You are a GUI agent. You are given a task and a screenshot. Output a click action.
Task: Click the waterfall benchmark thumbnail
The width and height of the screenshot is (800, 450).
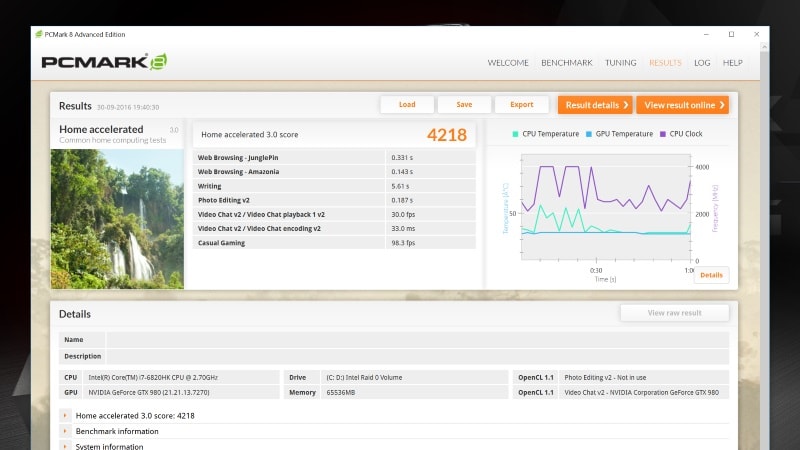tap(117, 219)
